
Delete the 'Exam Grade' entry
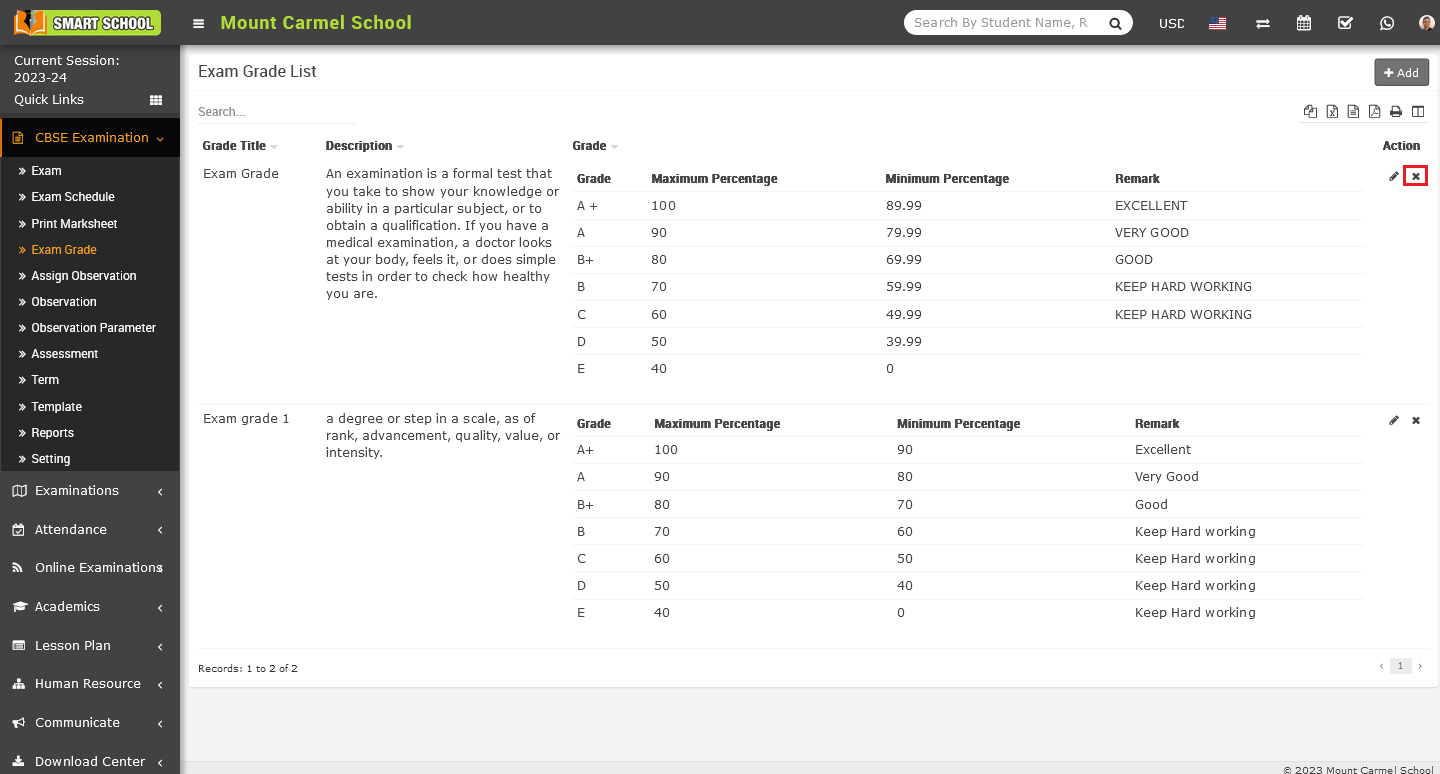click(x=1415, y=177)
